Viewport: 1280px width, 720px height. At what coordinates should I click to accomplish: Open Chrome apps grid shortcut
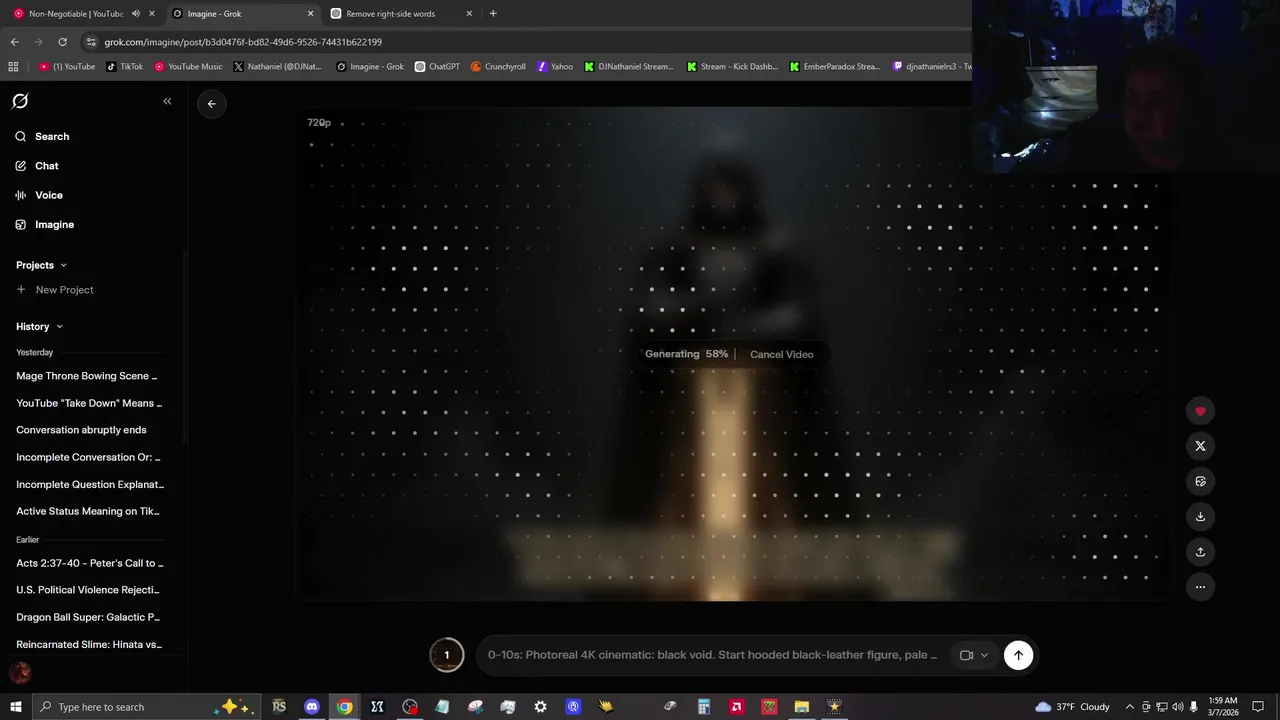(13, 67)
